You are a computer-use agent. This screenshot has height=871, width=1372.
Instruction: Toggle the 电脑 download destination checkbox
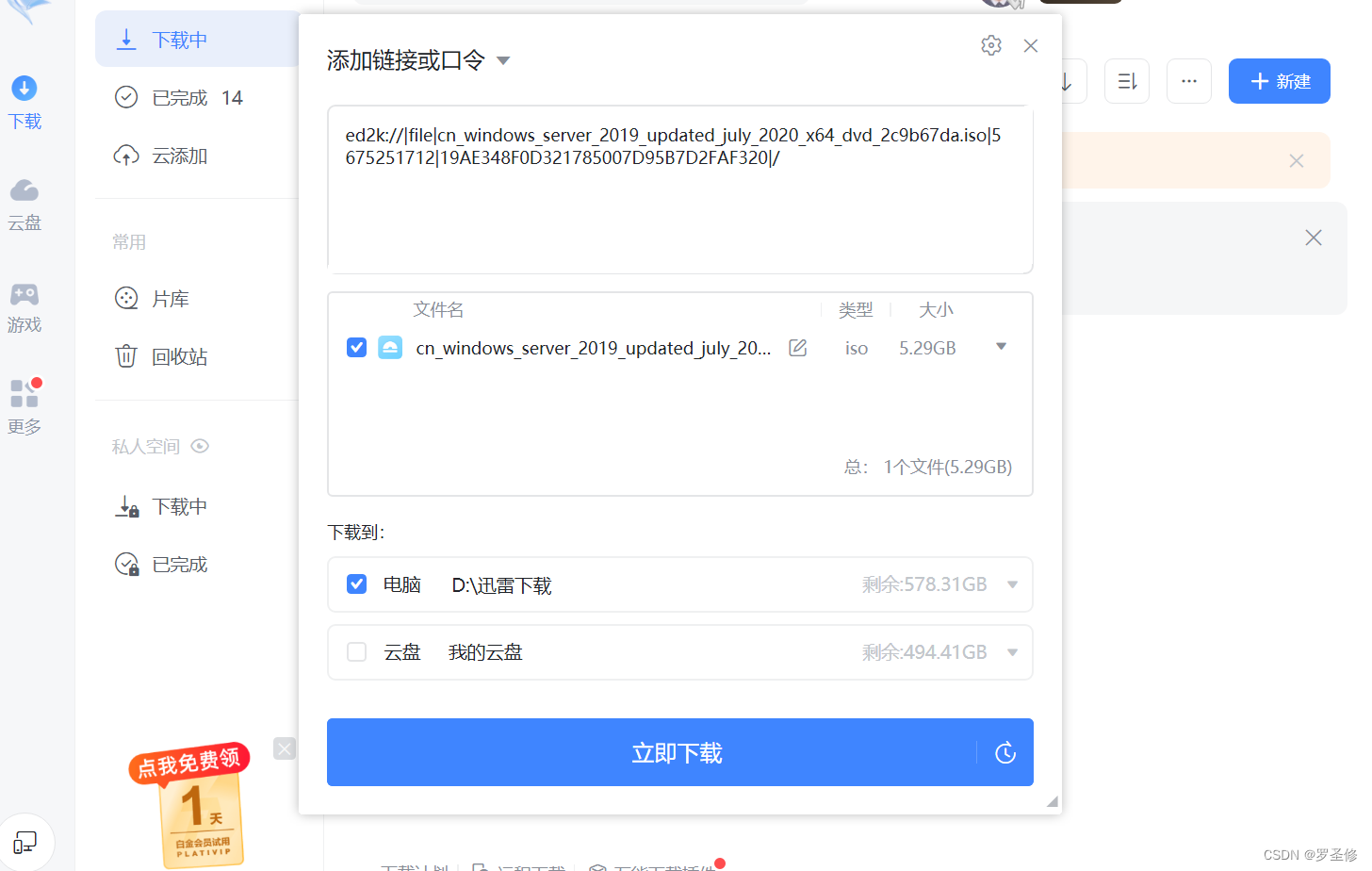(356, 584)
